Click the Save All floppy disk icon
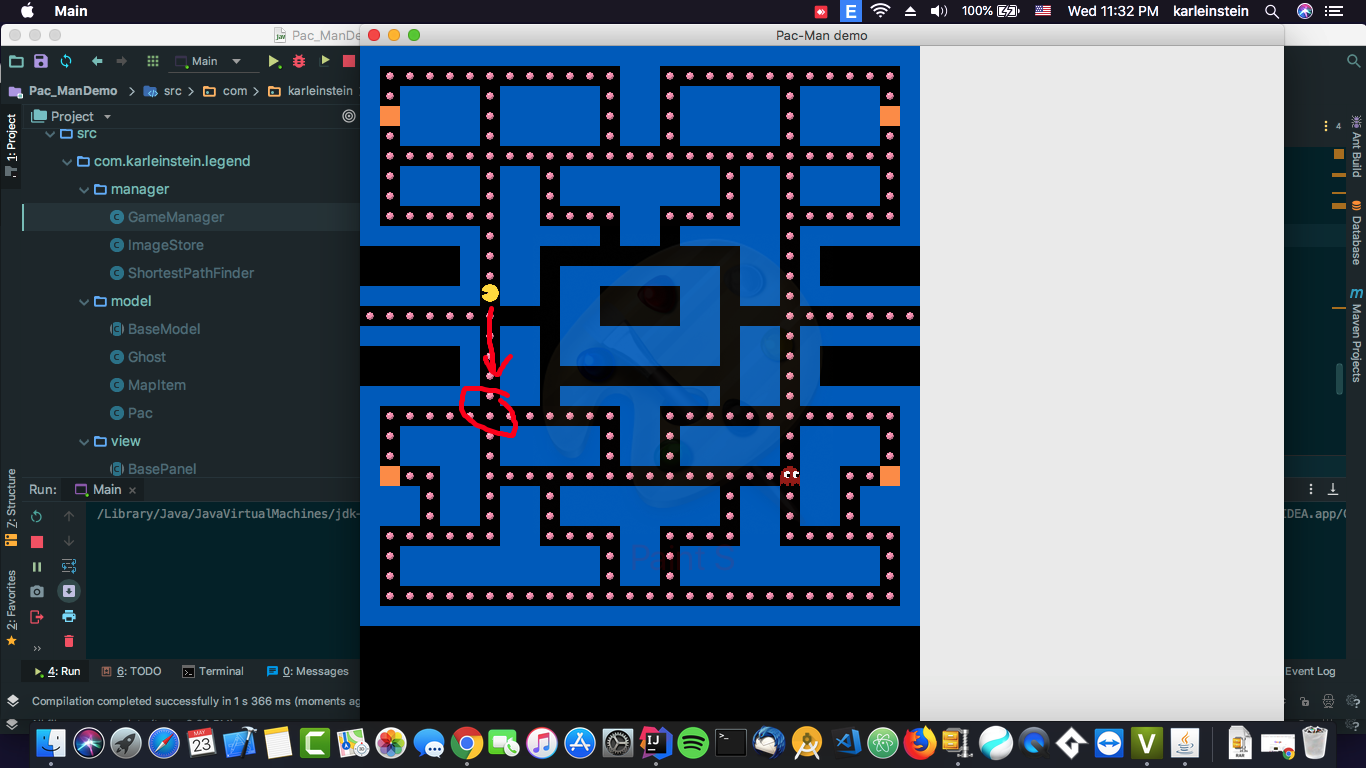1366x768 pixels. 41,61
